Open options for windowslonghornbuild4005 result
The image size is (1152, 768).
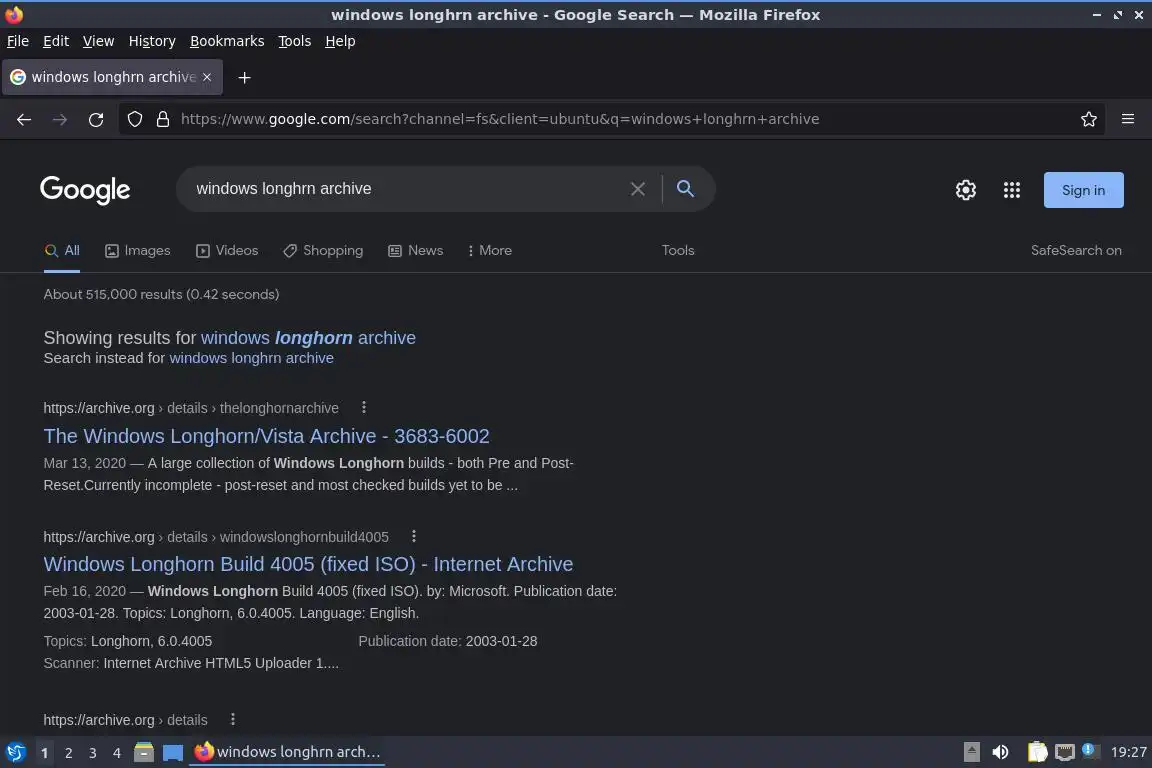point(414,536)
